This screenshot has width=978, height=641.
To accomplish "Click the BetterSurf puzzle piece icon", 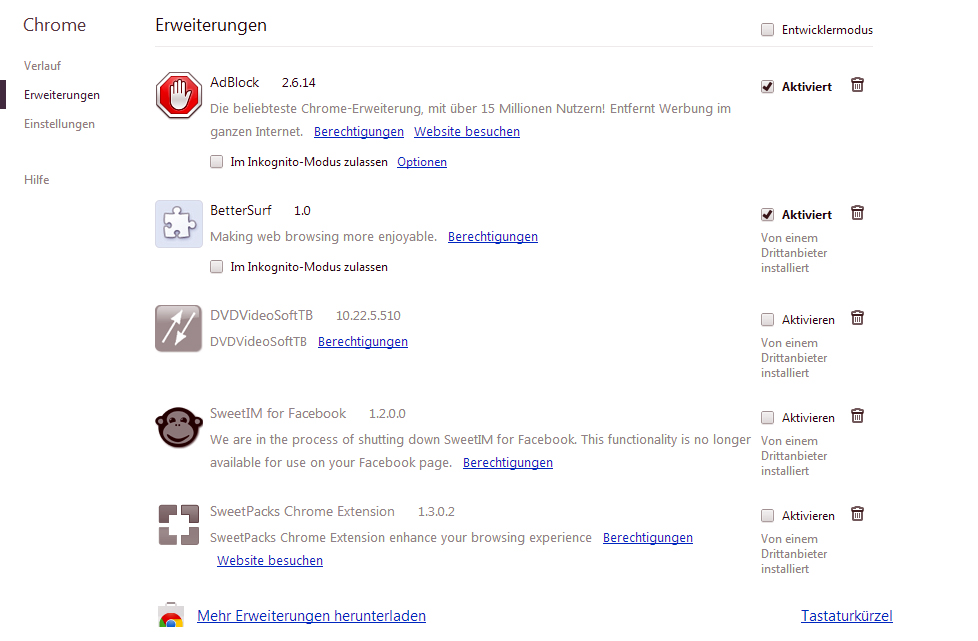I will (x=178, y=224).
